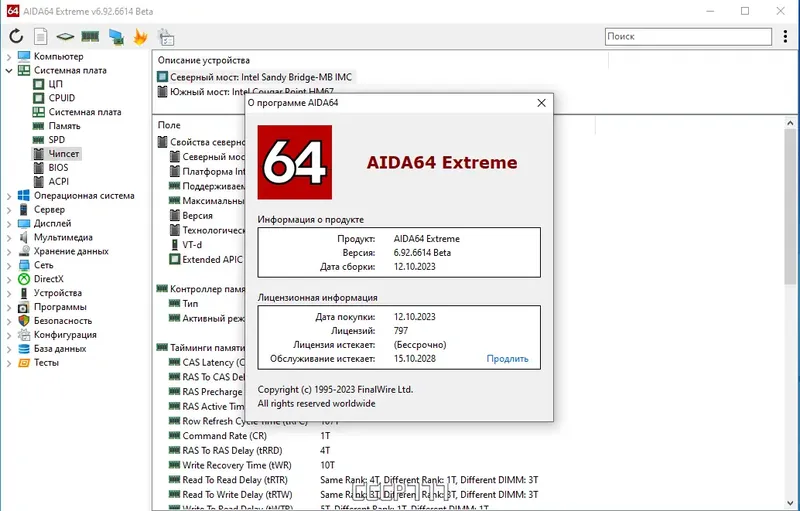The width and height of the screenshot is (800, 511).
Task: Click the vertical scrollbar thumb
Action: click(x=790, y=207)
